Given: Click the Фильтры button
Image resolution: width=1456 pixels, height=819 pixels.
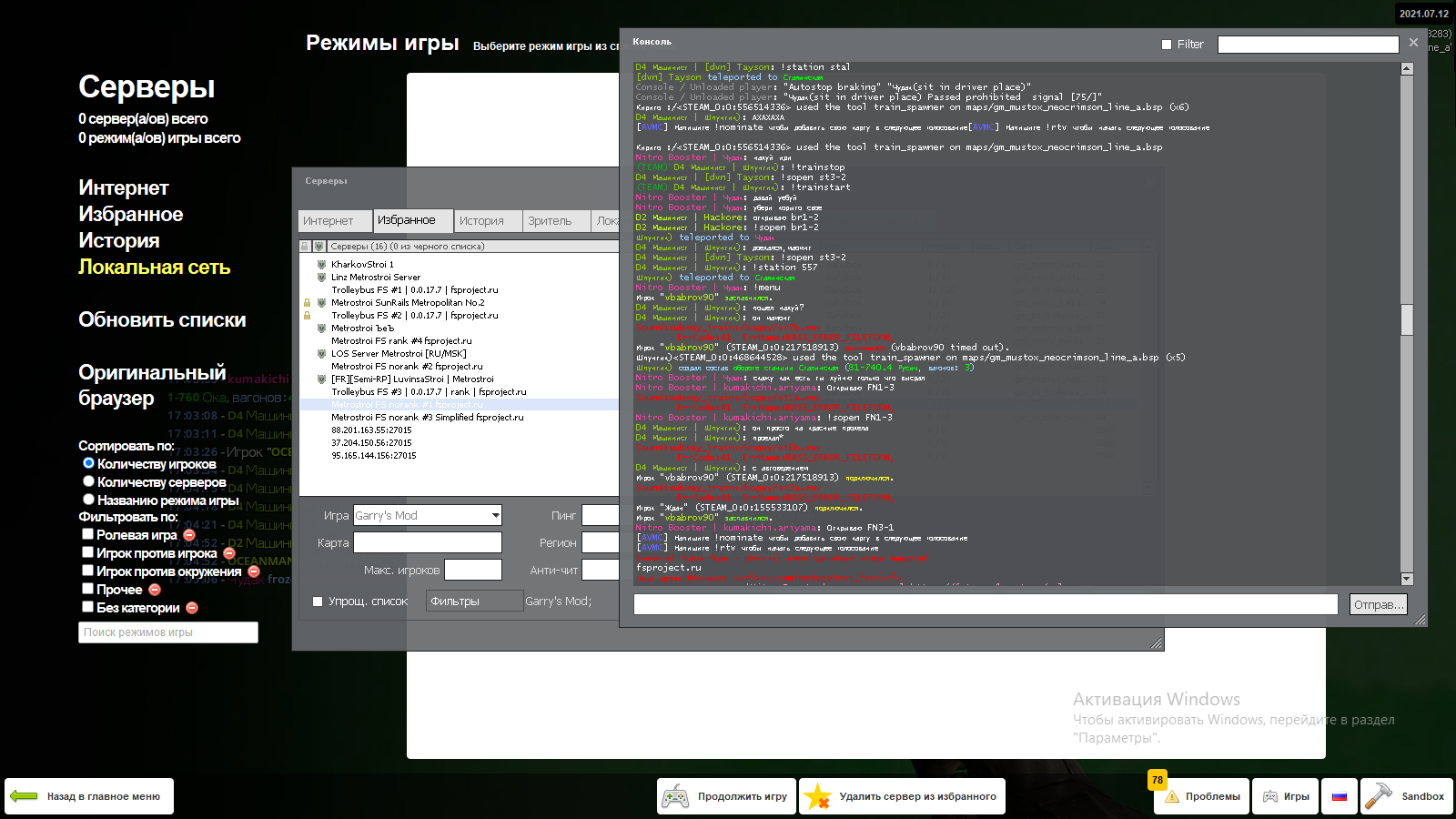Looking at the screenshot, I should coord(474,602).
